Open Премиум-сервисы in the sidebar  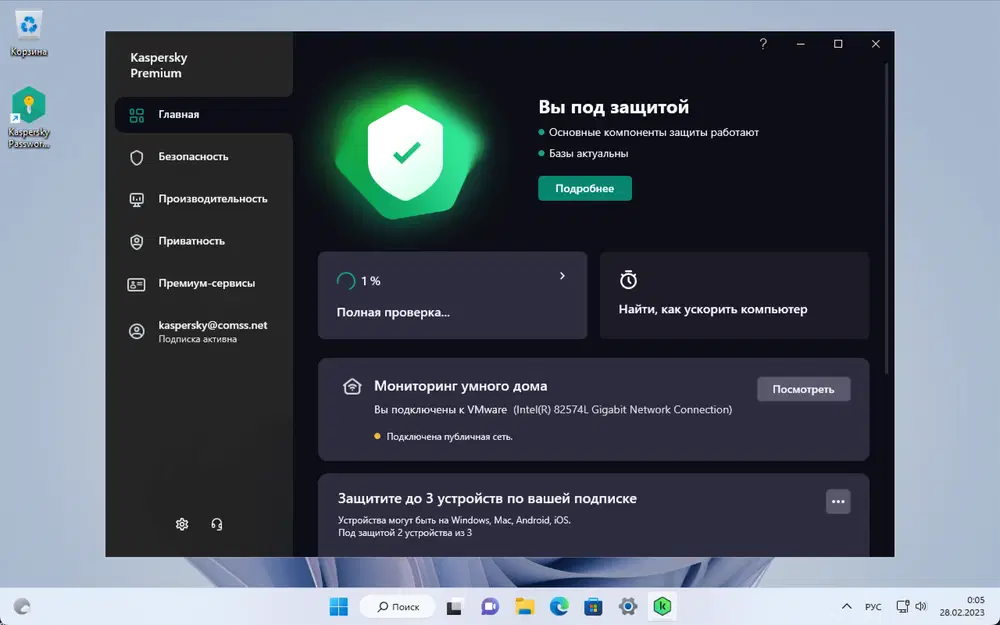(x=204, y=283)
